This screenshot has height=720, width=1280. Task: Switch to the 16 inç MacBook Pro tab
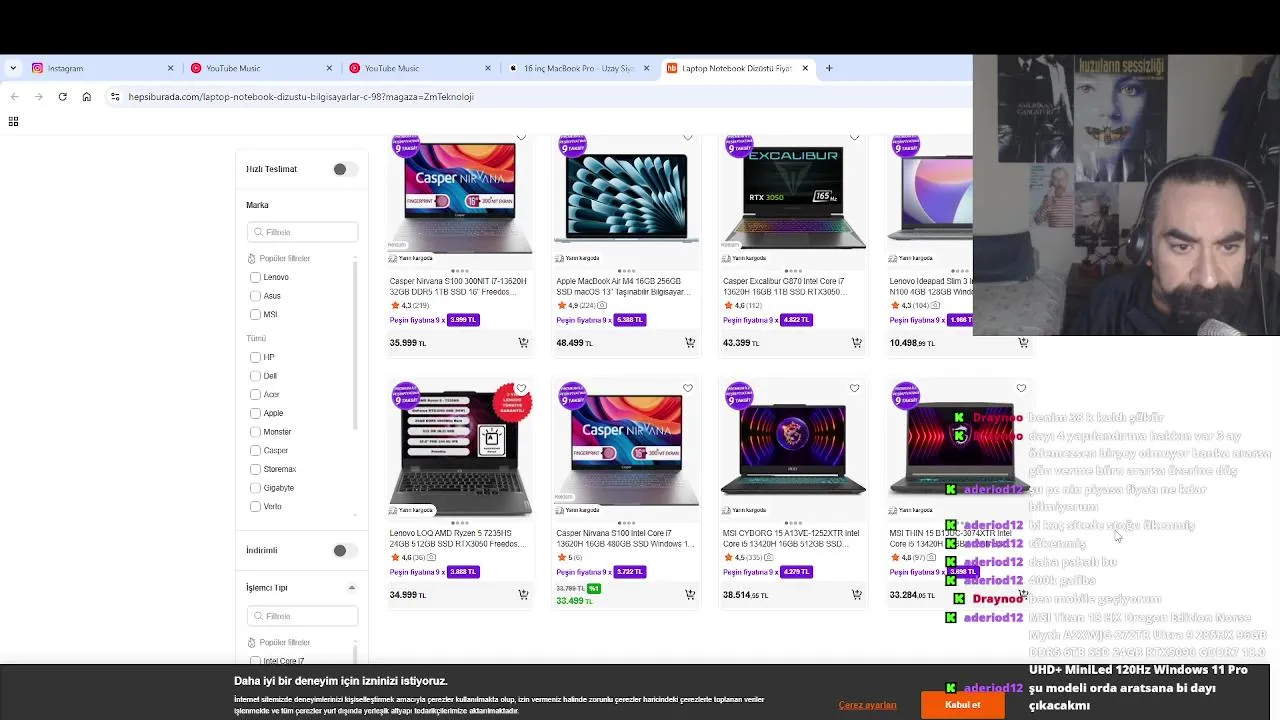(x=579, y=68)
